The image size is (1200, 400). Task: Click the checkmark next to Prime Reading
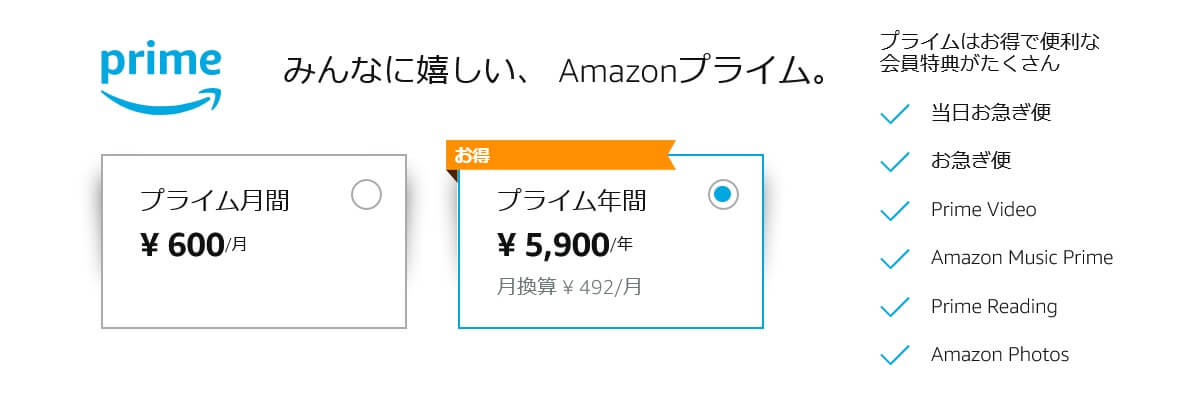coord(893,306)
